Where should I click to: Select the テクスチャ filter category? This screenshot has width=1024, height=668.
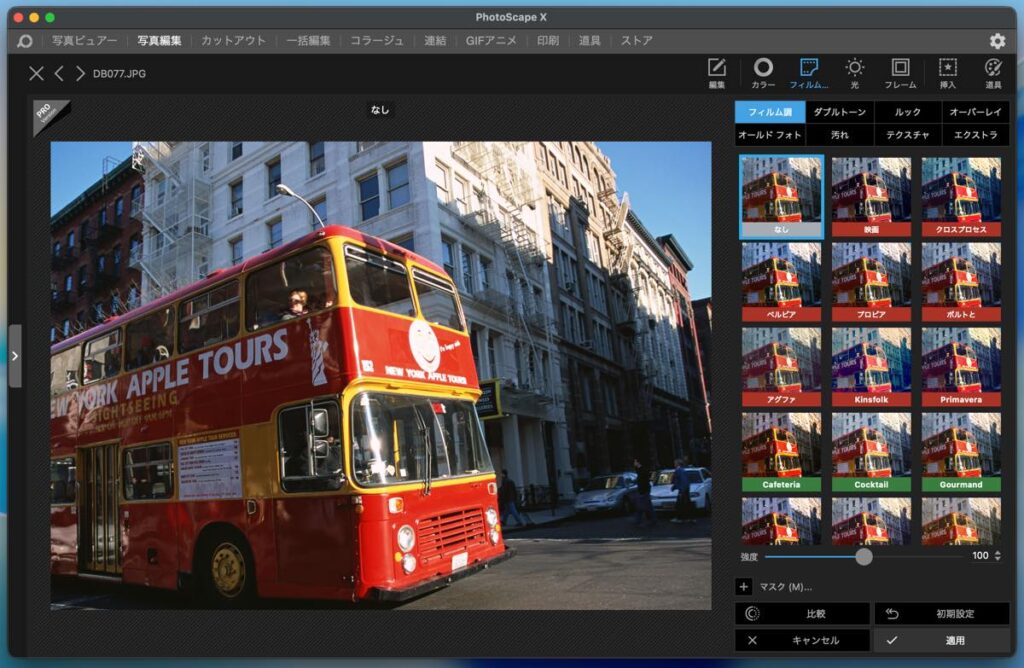coord(907,135)
